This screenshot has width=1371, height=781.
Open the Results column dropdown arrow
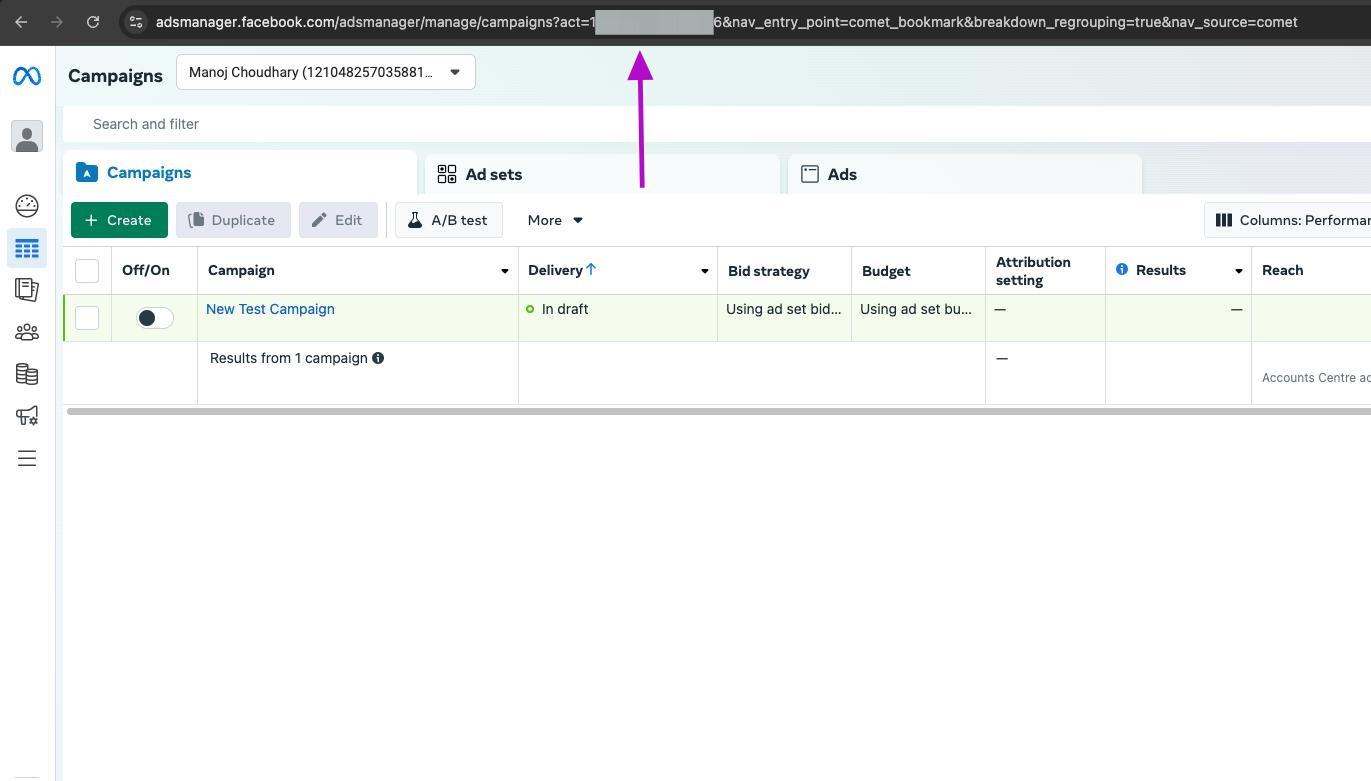pyautogui.click(x=1238, y=271)
